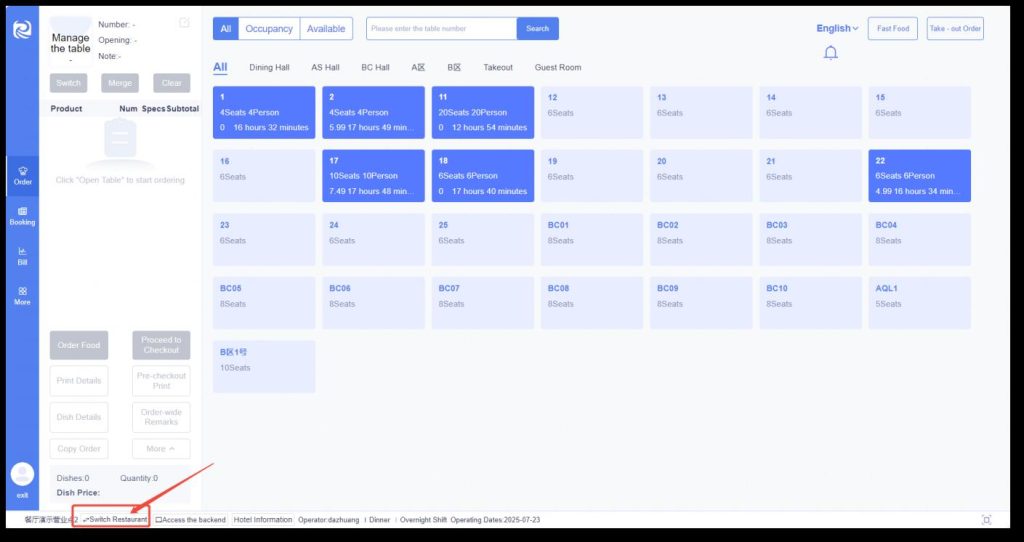1024x542 pixels.
Task: Click the exit user avatar icon
Action: click(x=22, y=475)
